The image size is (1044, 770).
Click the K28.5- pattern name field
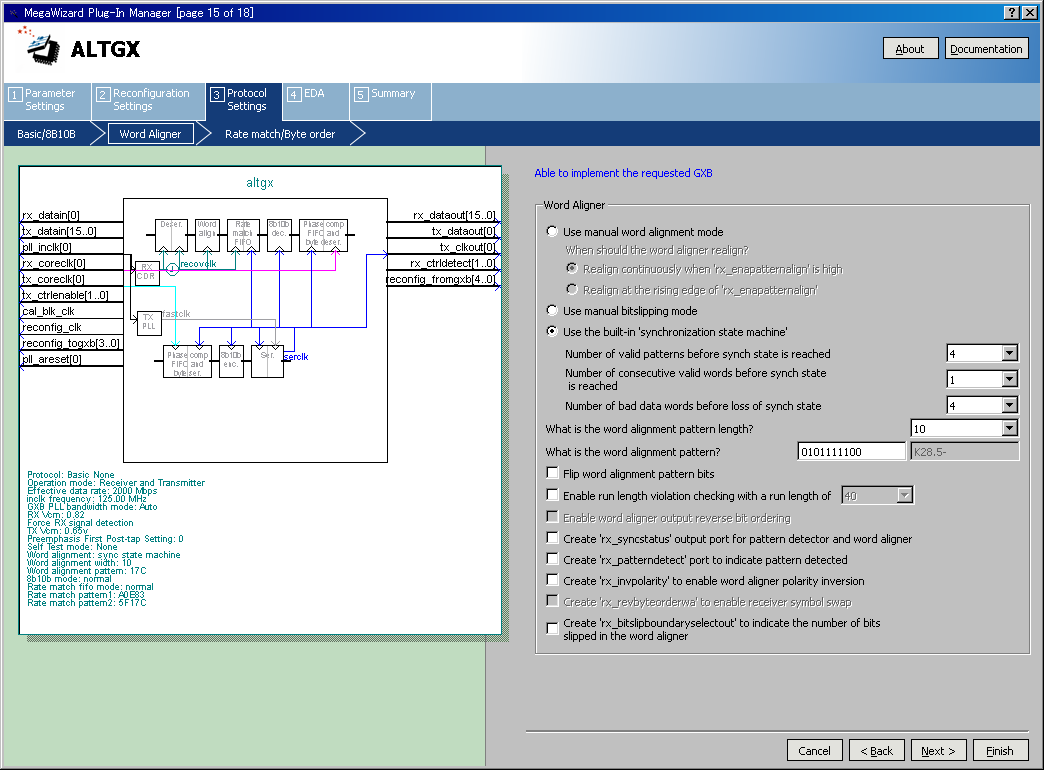coord(964,452)
